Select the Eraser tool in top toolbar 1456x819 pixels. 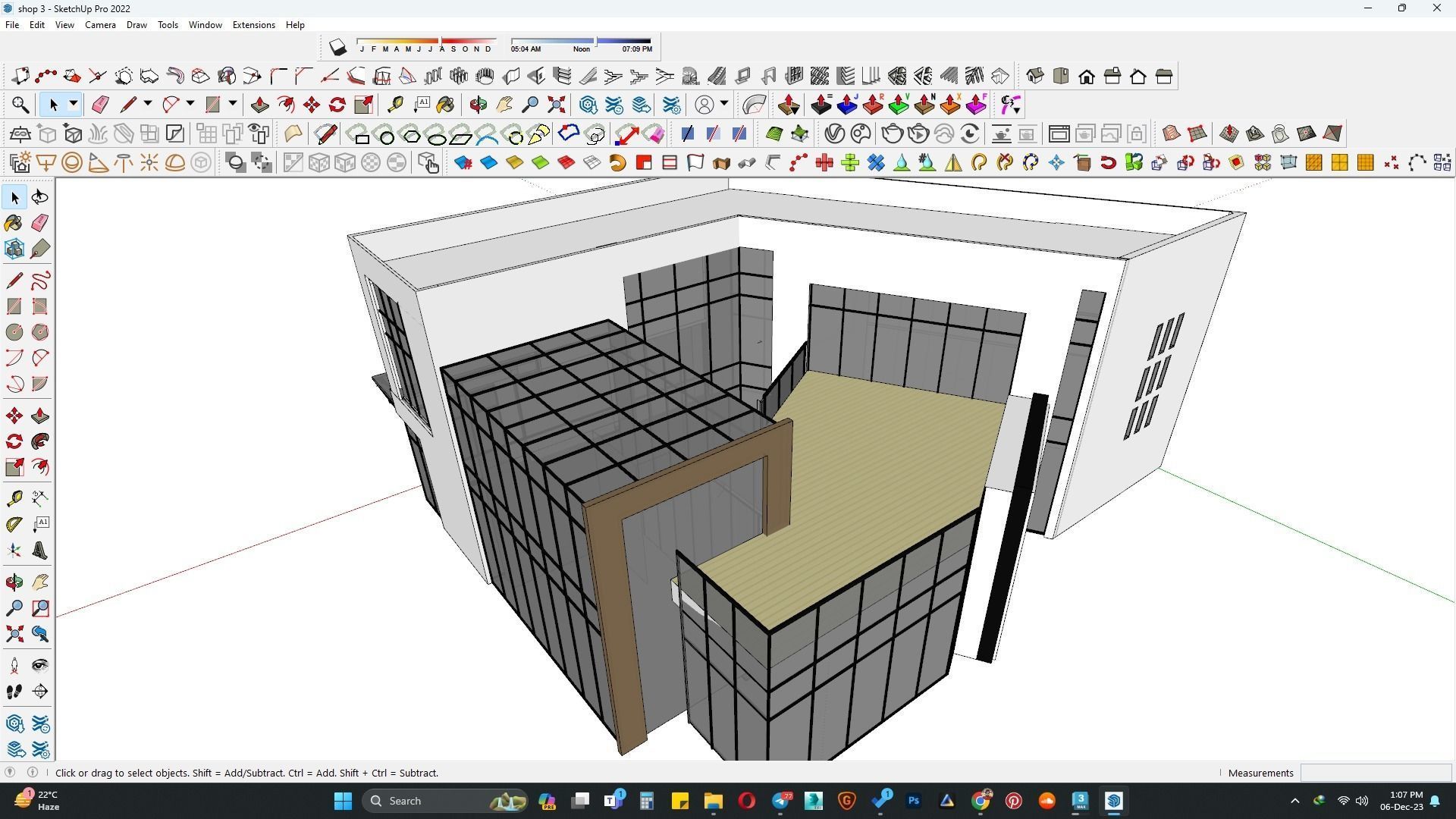[100, 105]
